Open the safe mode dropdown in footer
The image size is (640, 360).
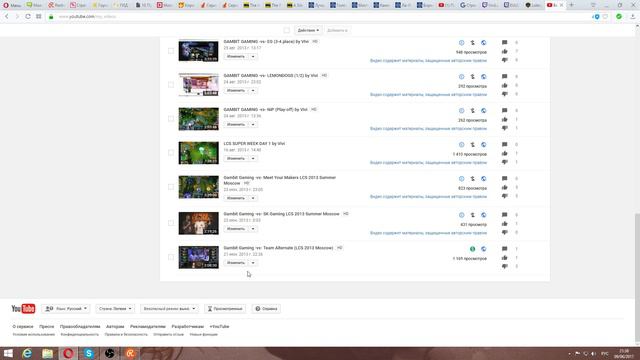169,309
